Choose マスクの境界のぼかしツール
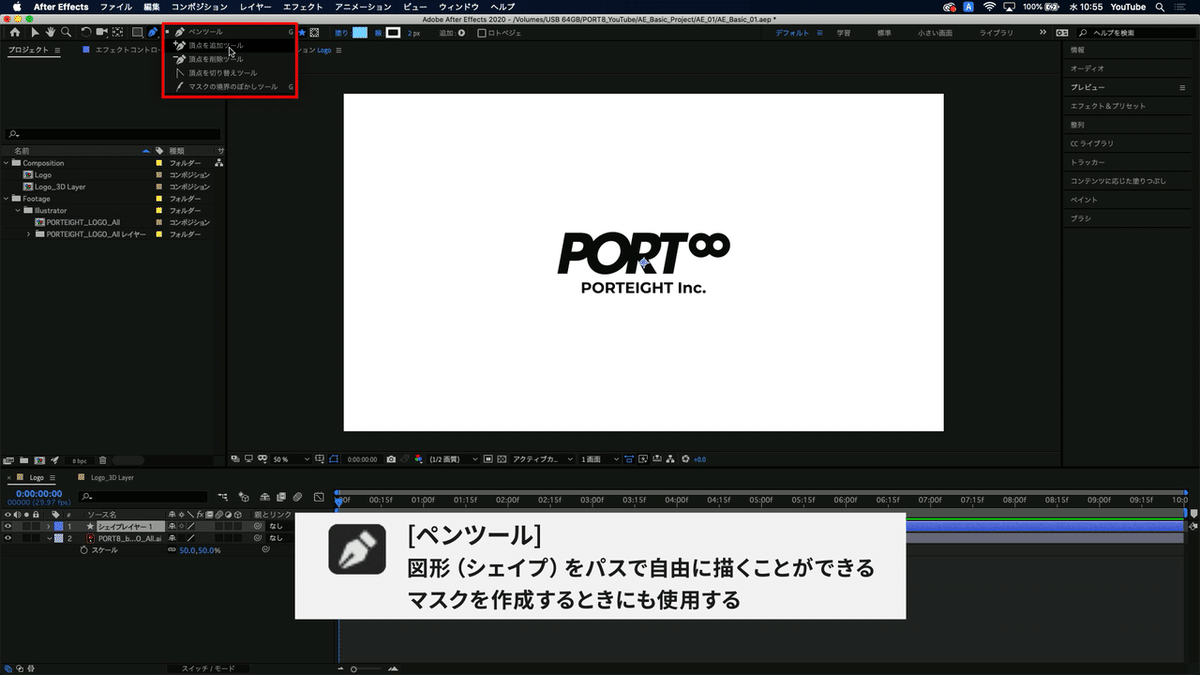Screen dimensions: 1200x675 pyautogui.click(x=229, y=87)
